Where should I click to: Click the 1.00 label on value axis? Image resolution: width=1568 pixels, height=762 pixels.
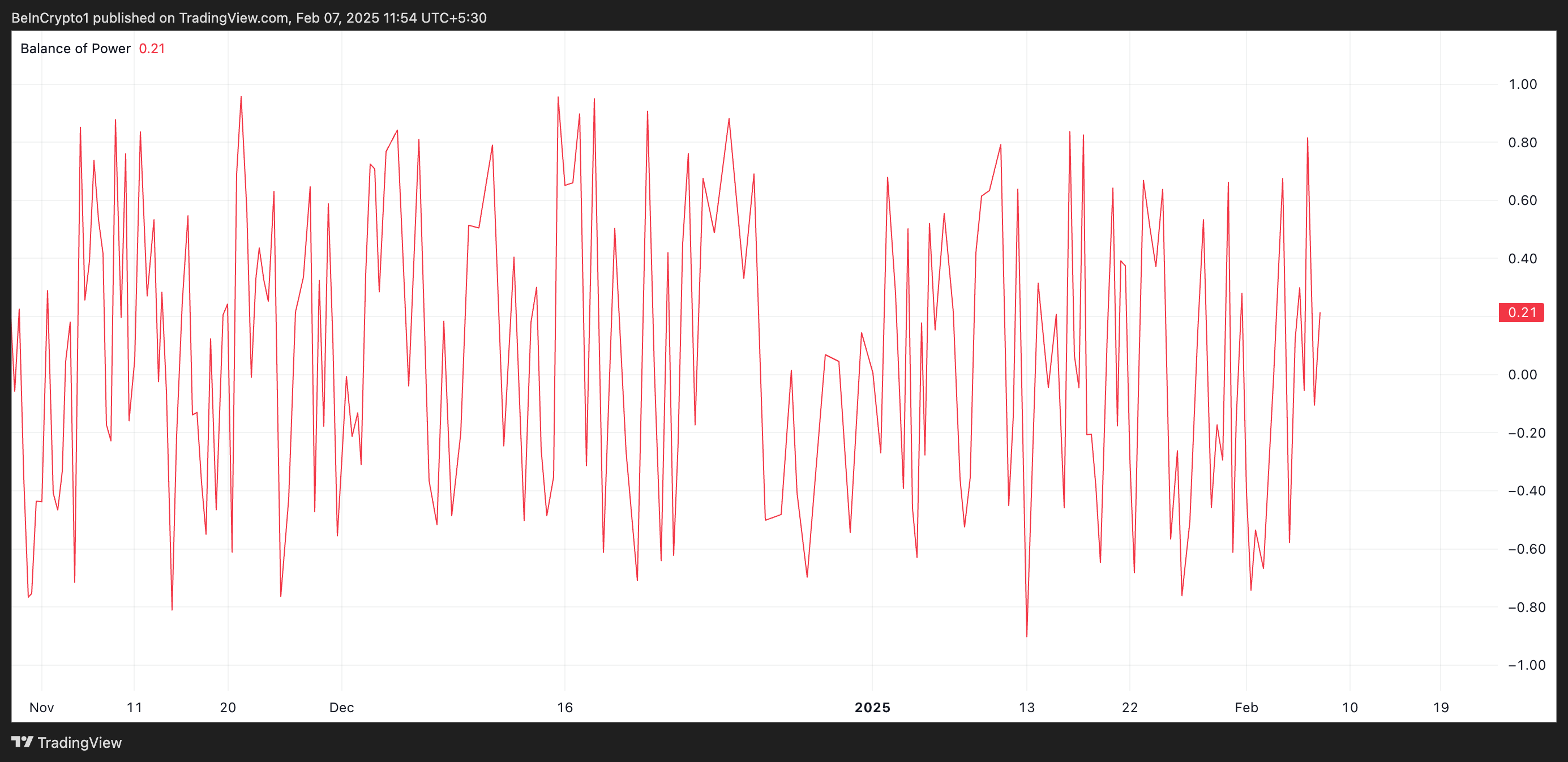pos(1522,84)
